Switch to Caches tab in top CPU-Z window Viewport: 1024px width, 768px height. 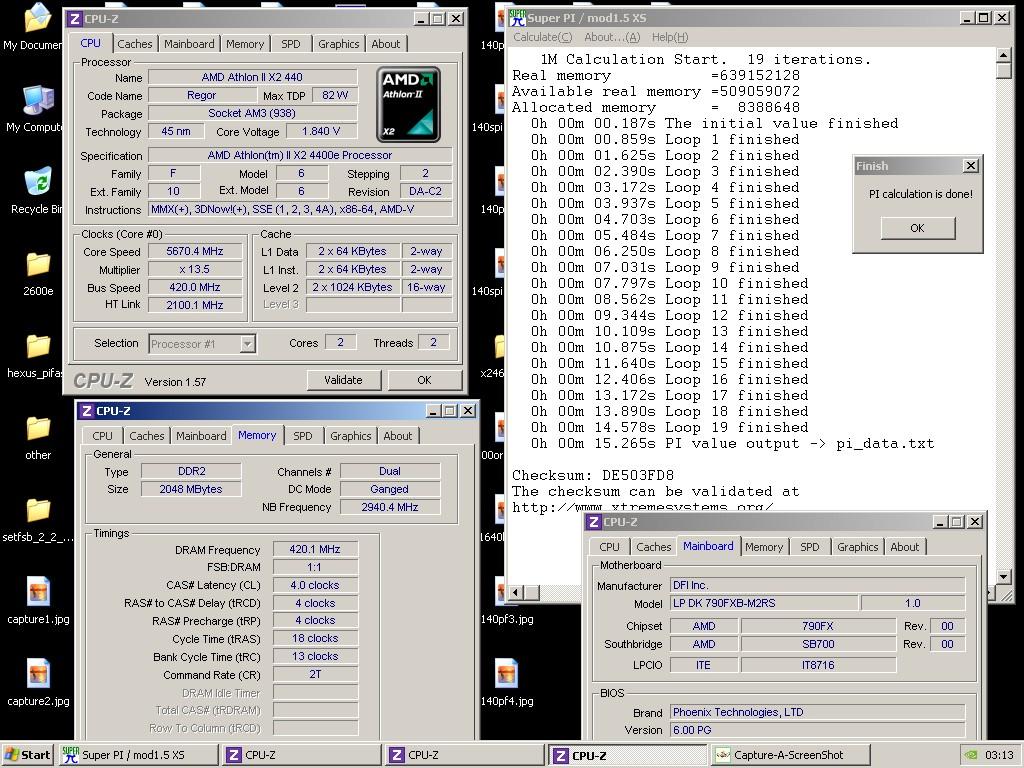pos(135,44)
